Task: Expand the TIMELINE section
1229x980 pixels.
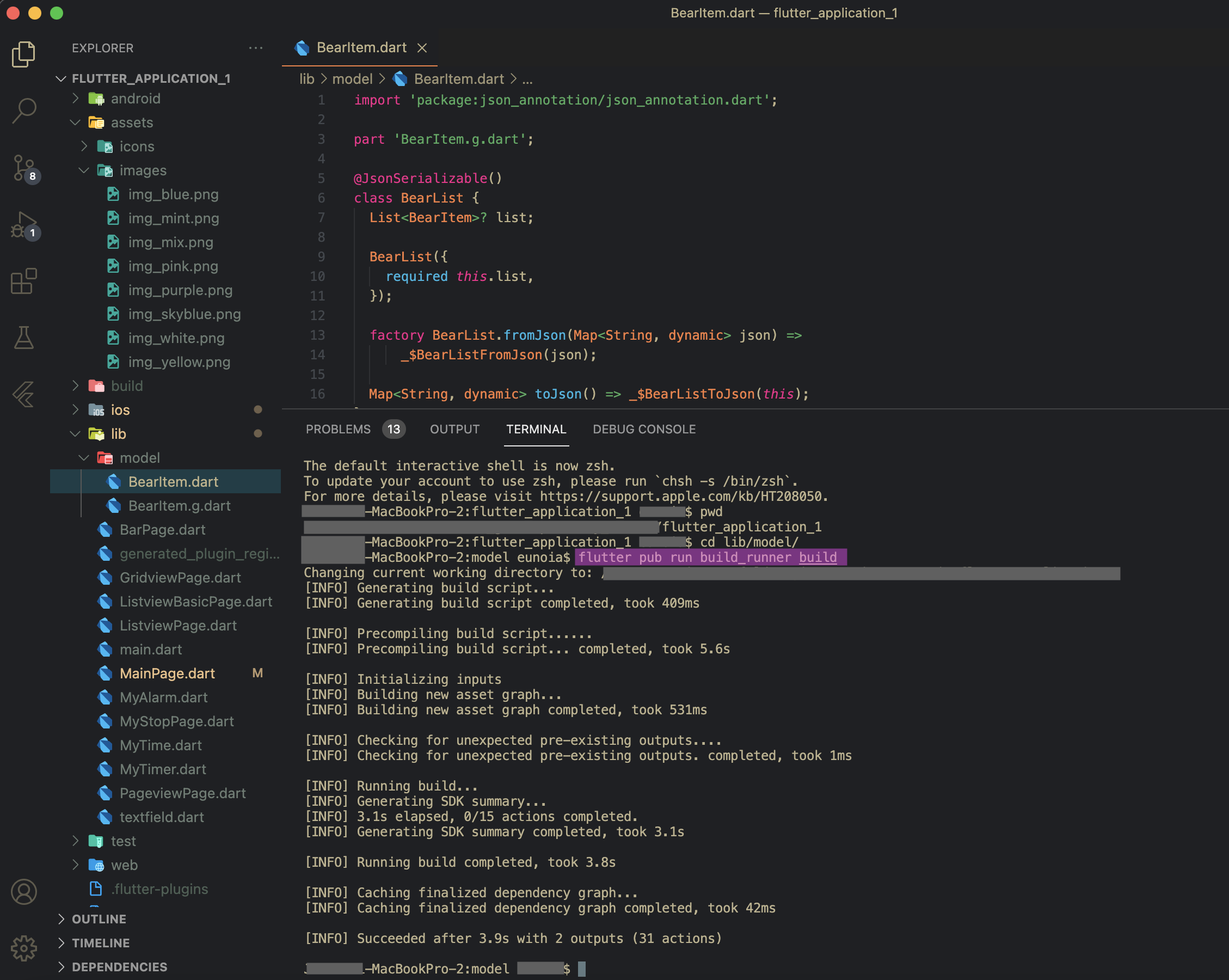Action: [x=100, y=943]
